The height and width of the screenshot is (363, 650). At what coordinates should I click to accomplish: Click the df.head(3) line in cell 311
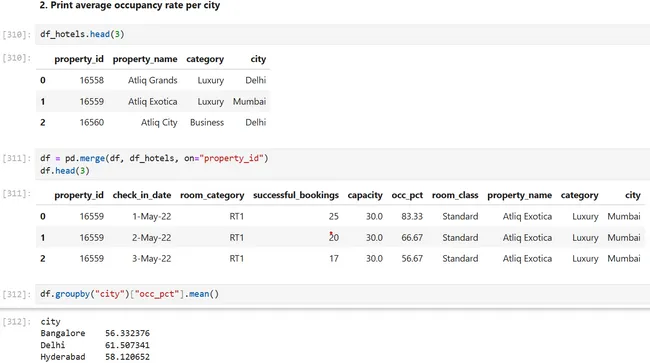tap(65, 171)
